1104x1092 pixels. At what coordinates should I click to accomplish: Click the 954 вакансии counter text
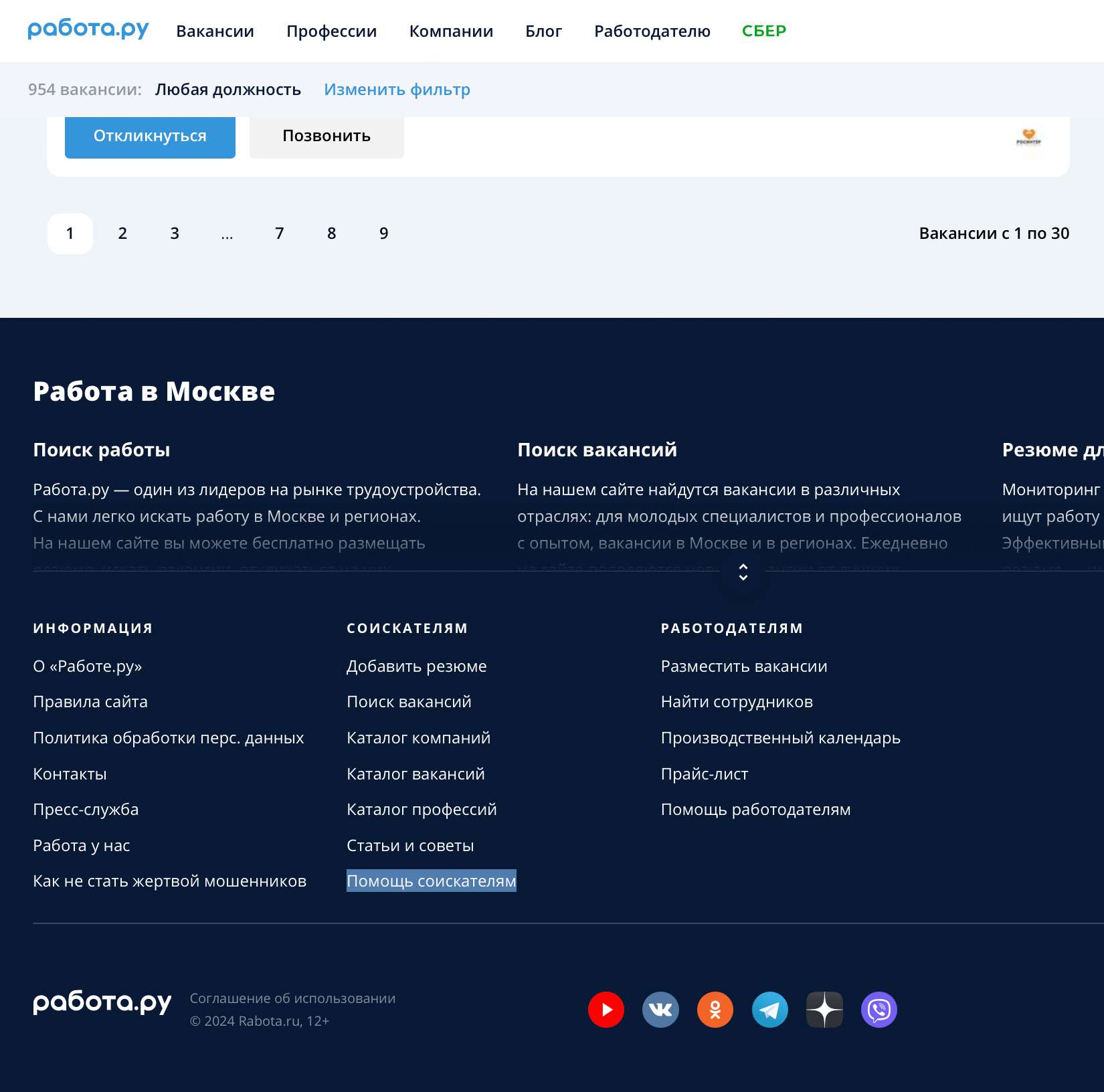tap(85, 90)
